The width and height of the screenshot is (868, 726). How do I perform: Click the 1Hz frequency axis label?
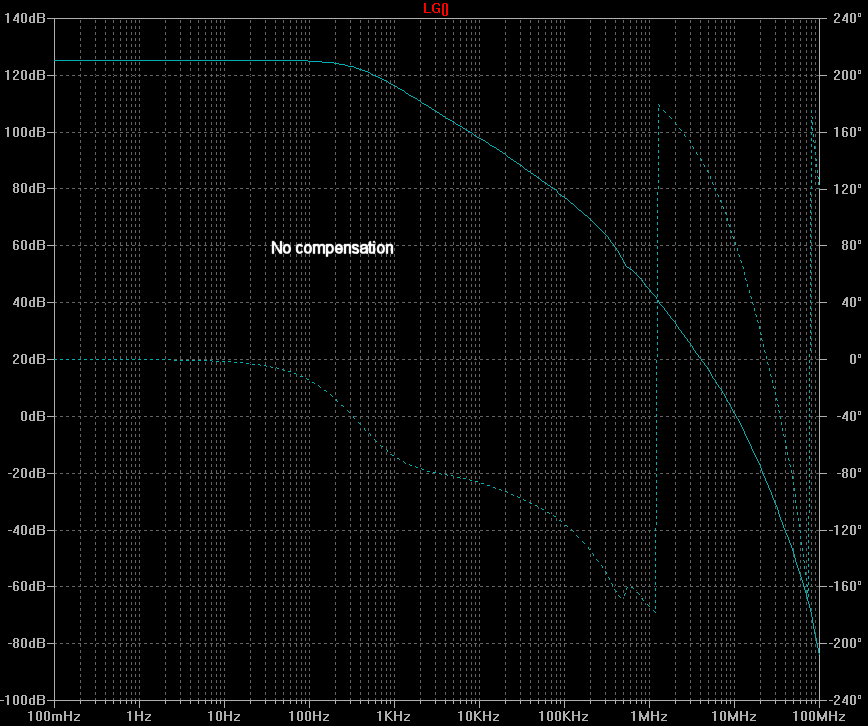(139, 717)
